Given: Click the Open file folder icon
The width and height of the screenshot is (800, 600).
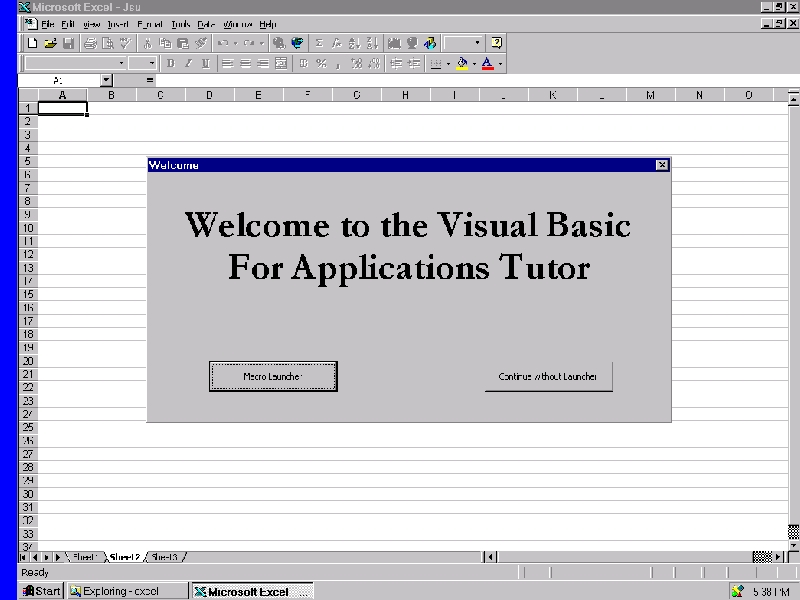Looking at the screenshot, I should point(50,43).
